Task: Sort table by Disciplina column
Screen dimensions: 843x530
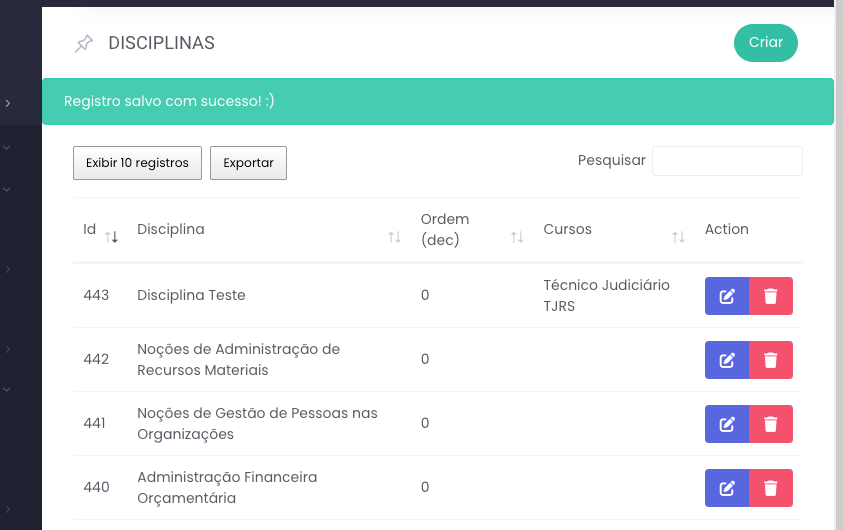Action: coord(394,236)
